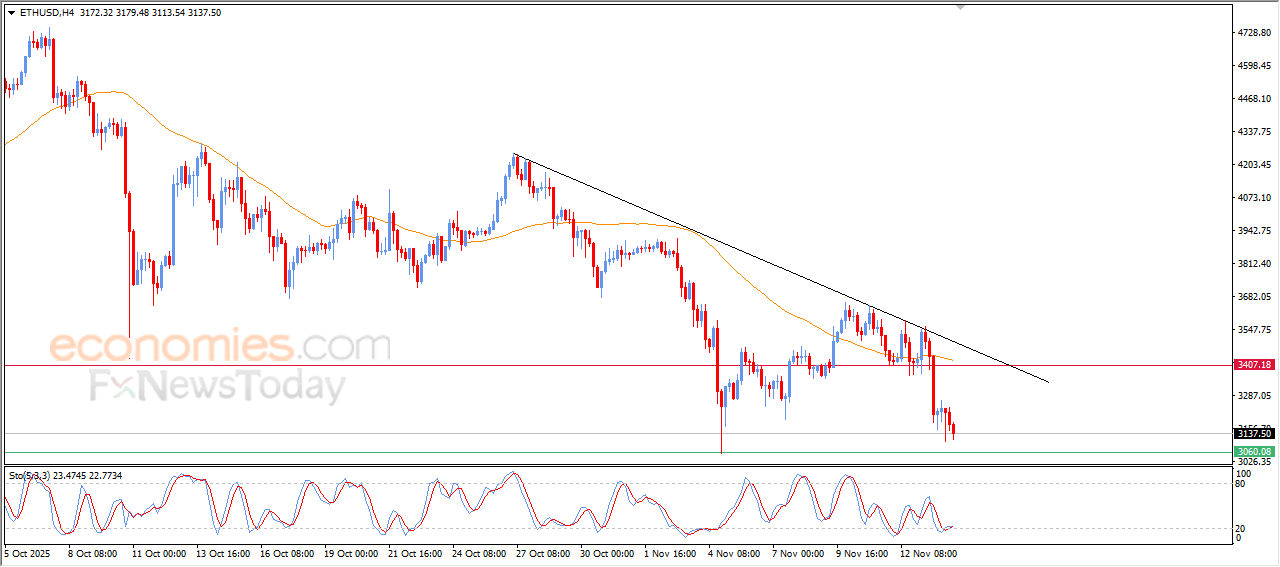Screen dimensions: 1280x567
Task: Click the 4337.75 price axis label
Action: [x=1254, y=132]
